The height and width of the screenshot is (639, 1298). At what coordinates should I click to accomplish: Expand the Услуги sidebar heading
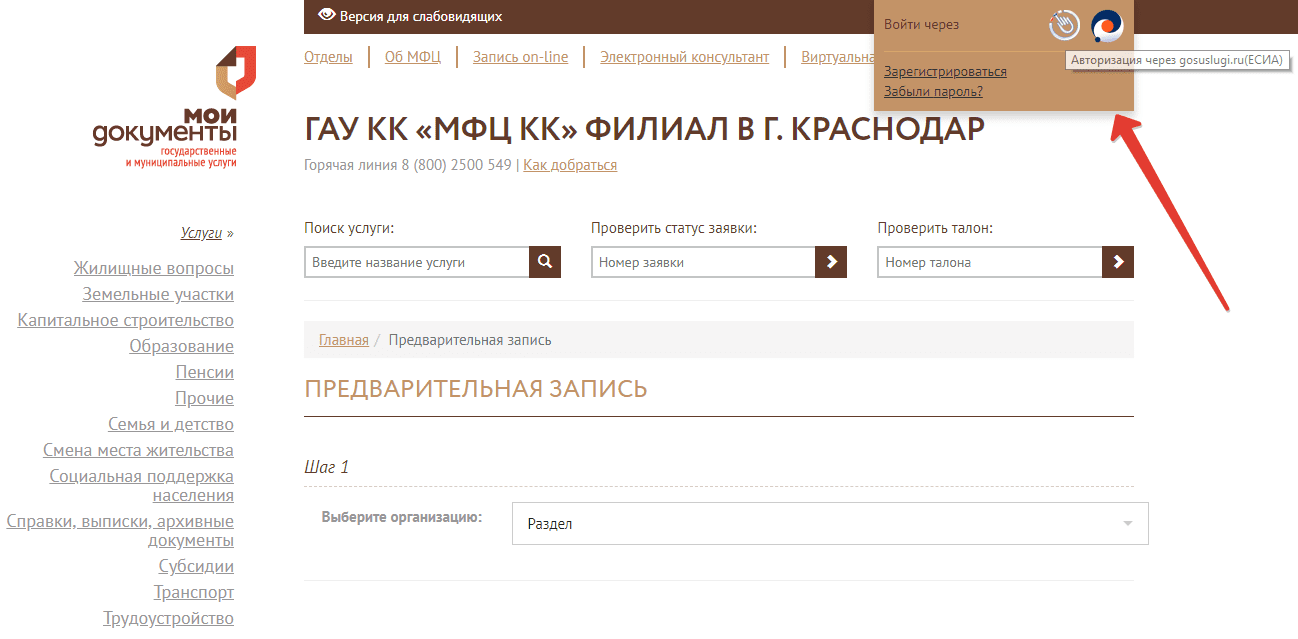click(201, 233)
